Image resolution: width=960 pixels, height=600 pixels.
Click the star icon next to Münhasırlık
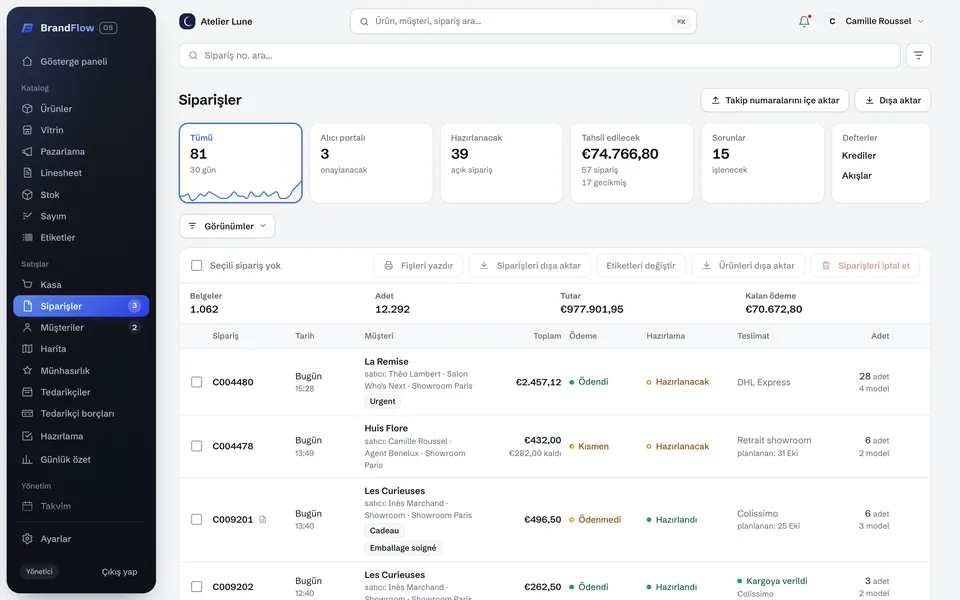[x=27, y=370]
